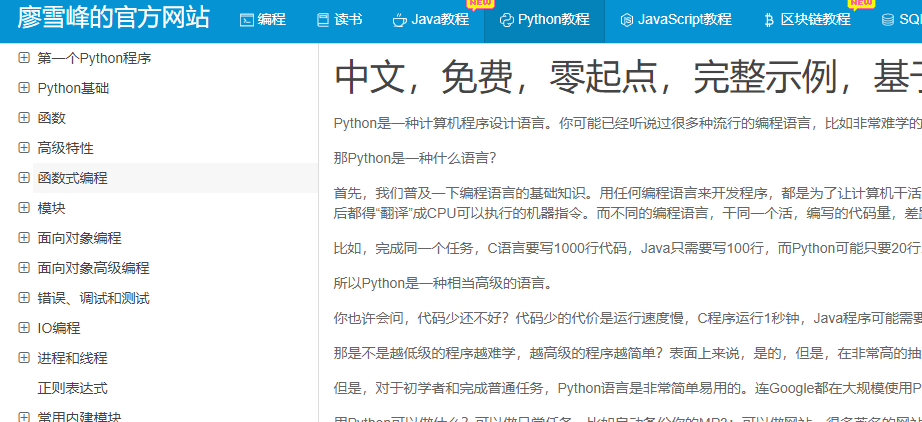Open the 进程和线程 sidebar entry

(x=72, y=358)
